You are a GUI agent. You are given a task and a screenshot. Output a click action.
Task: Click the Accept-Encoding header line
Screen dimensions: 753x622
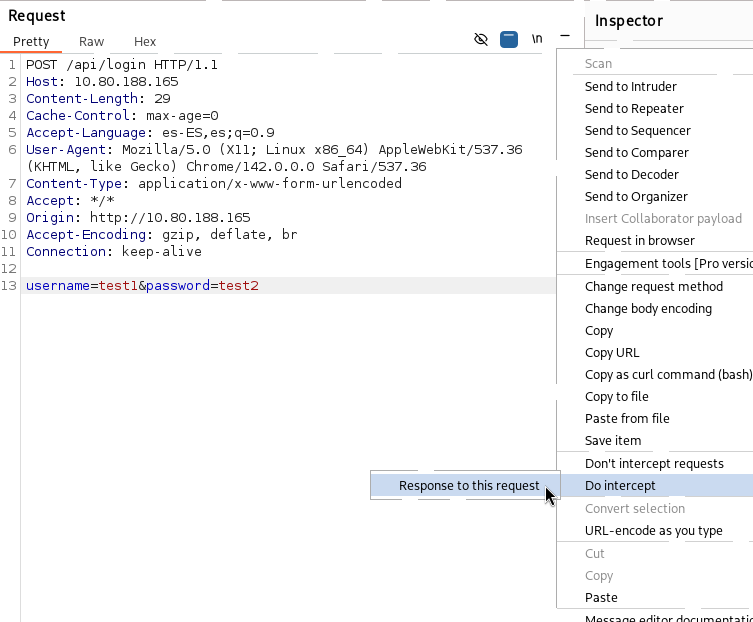point(161,235)
